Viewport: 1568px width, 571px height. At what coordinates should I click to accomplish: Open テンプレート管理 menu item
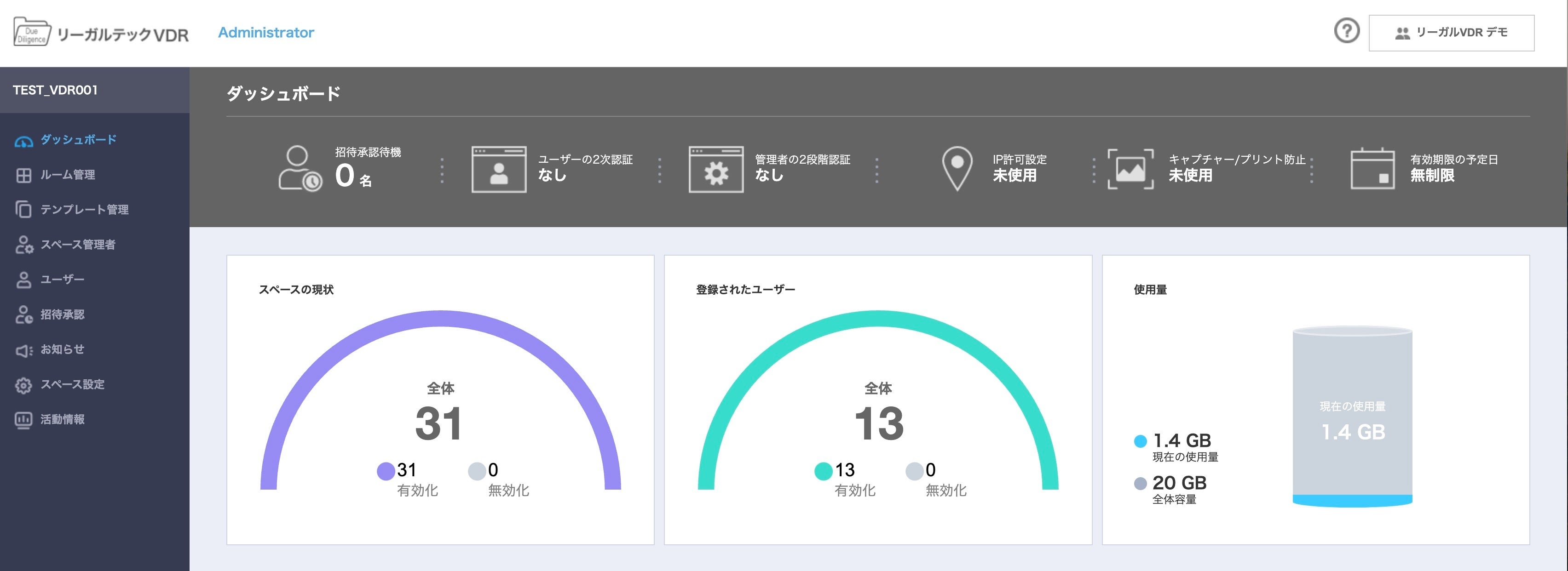click(85, 210)
